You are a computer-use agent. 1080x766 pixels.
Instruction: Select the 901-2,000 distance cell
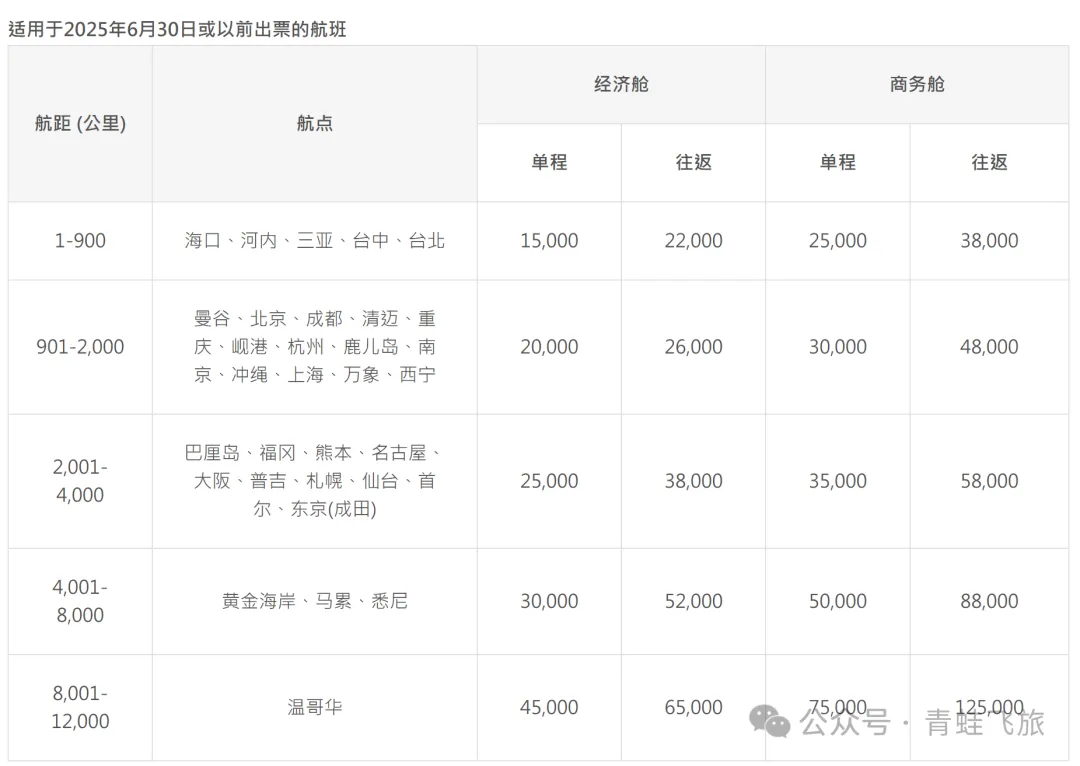[x=80, y=347]
